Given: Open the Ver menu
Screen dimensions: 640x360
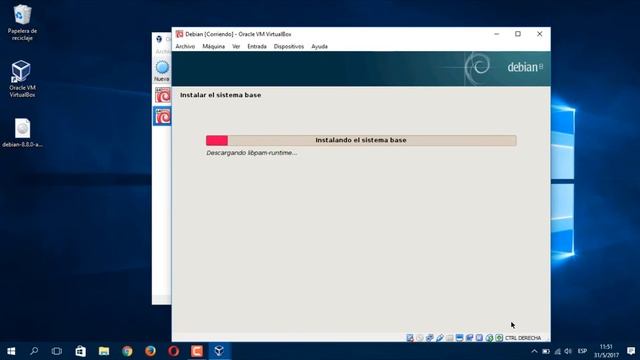Looking at the screenshot, I should coord(236,47).
